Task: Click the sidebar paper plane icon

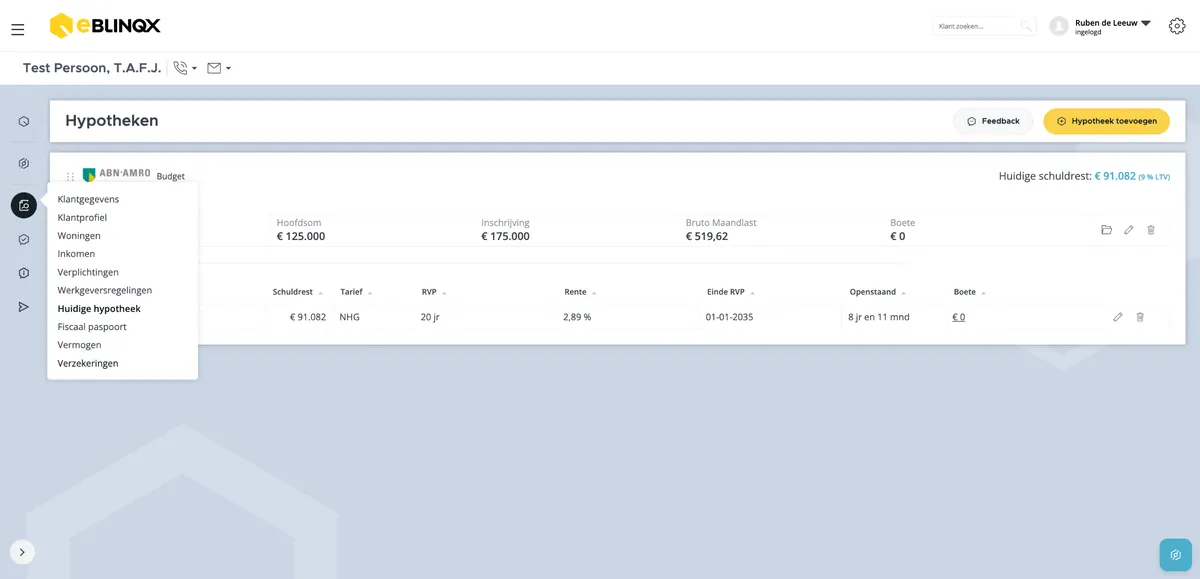Action: [x=24, y=307]
